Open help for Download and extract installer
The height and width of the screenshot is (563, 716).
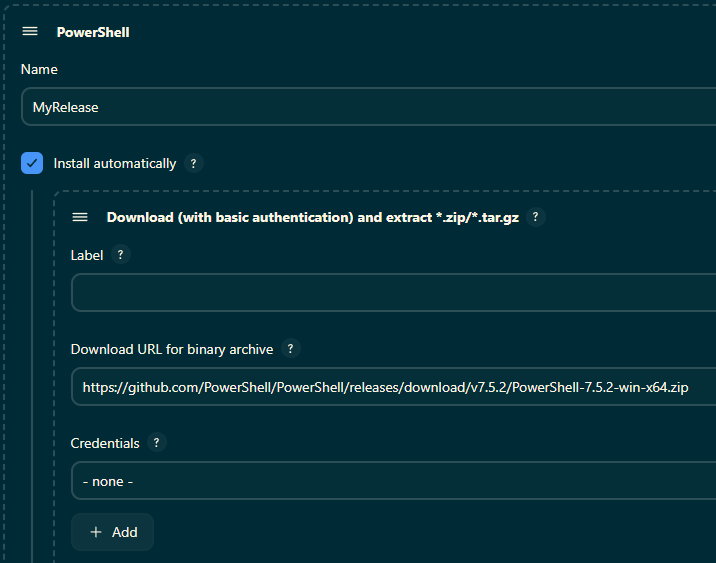[x=536, y=217]
